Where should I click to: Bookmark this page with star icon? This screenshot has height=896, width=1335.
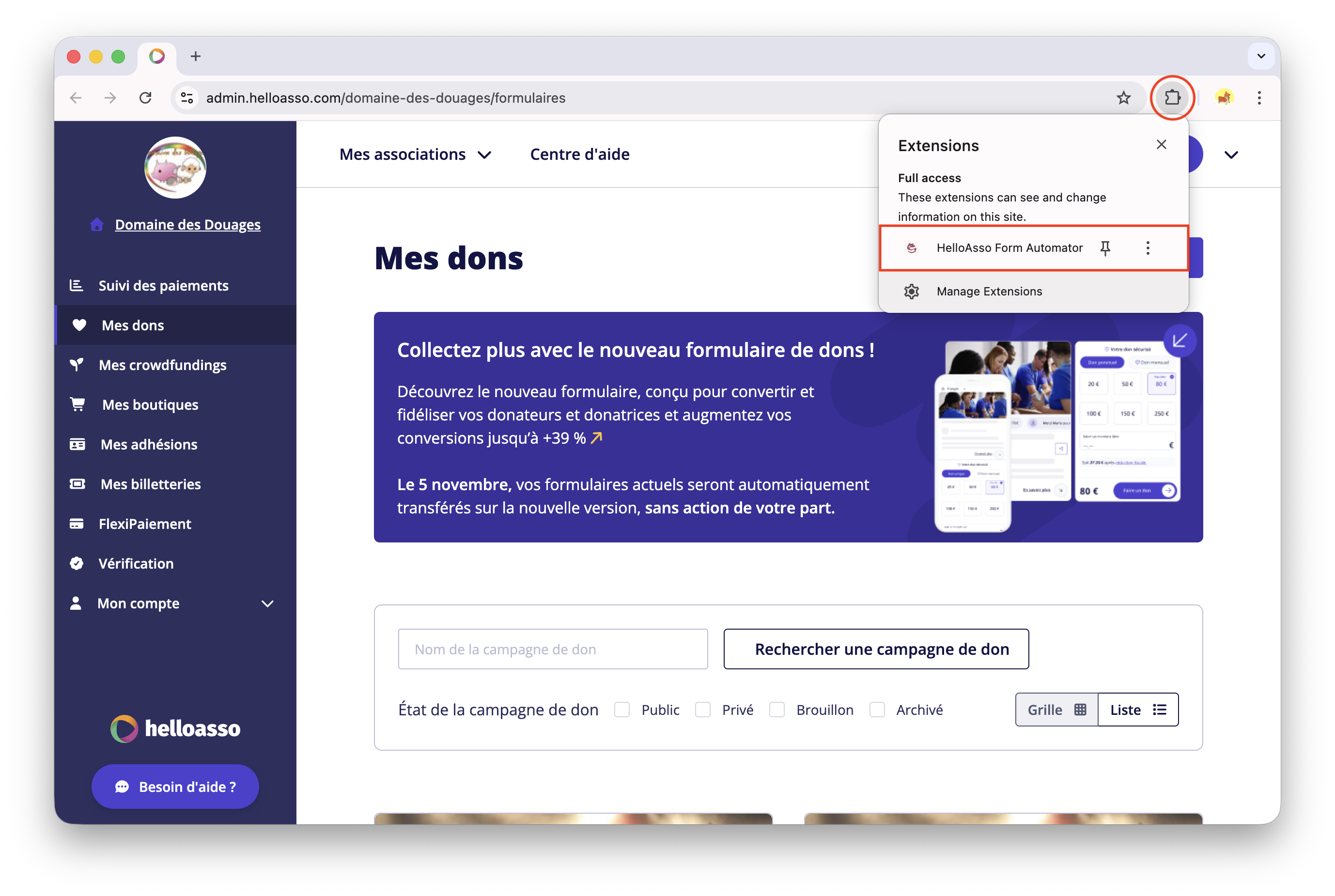[1123, 98]
